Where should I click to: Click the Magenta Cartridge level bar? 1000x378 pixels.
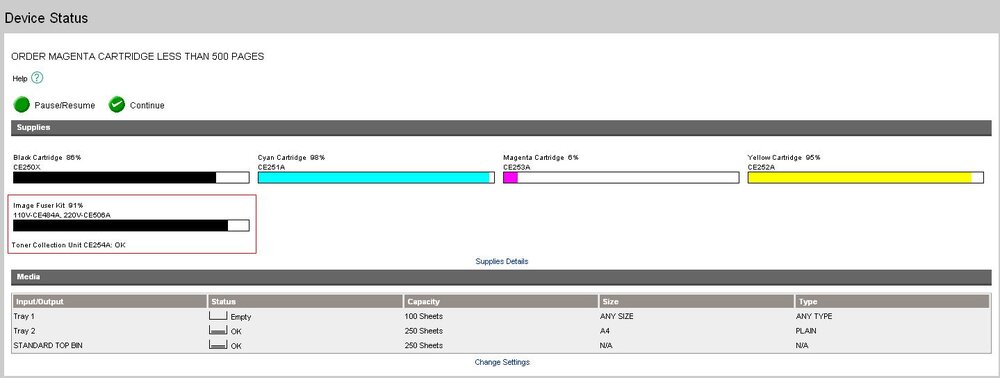pyautogui.click(x=621, y=177)
